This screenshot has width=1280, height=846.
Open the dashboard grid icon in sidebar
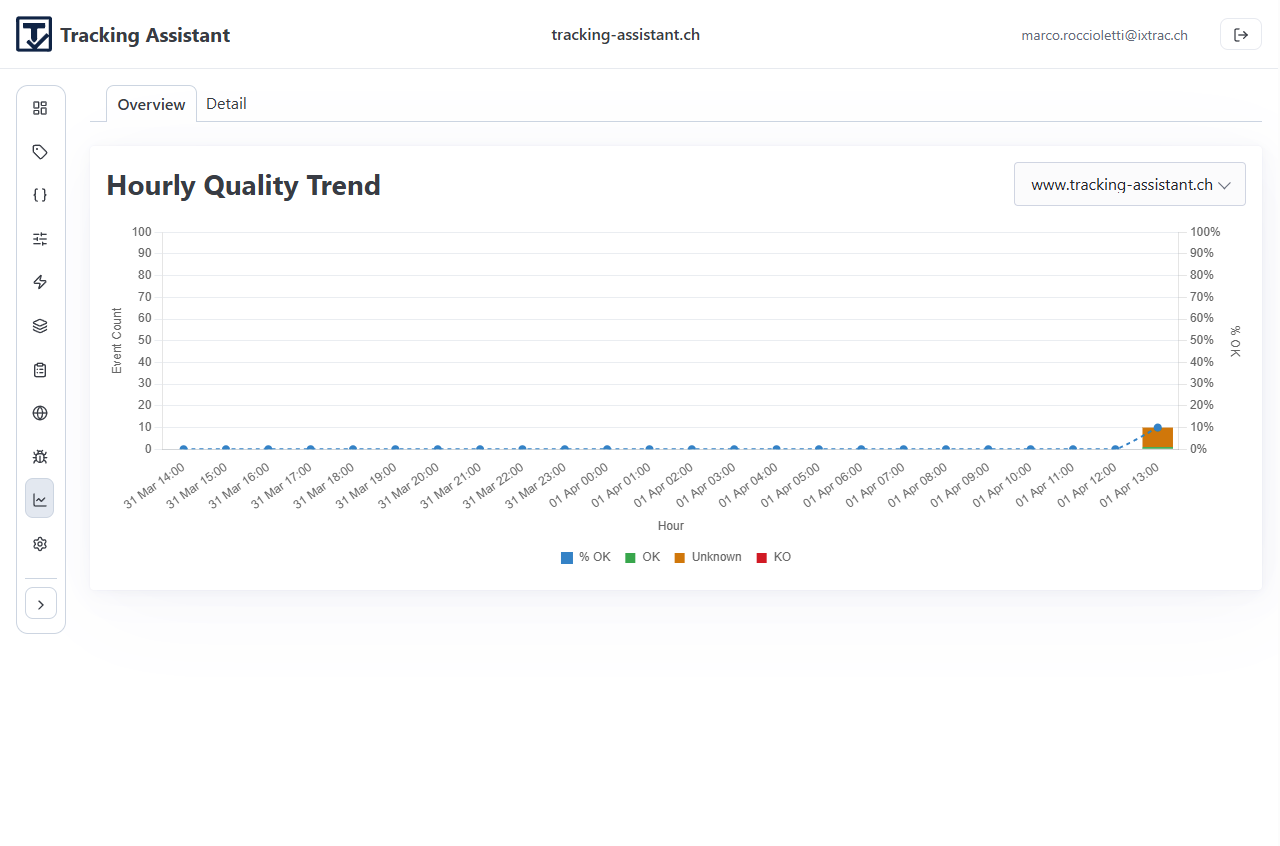[40, 108]
